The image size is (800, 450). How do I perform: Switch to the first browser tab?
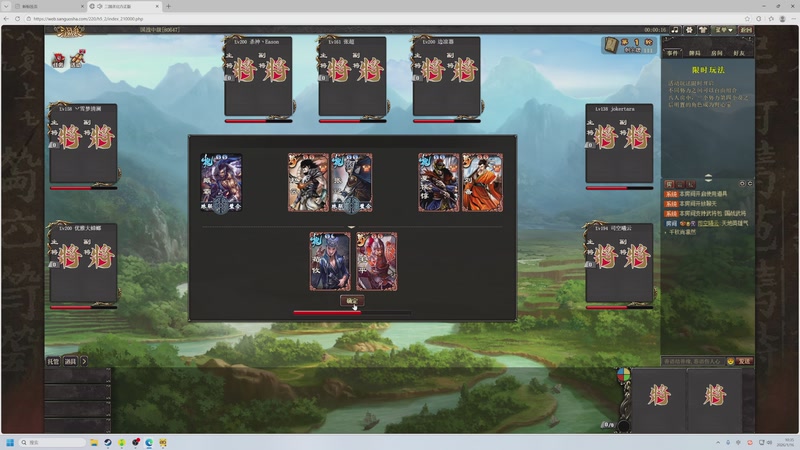(x=48, y=6)
